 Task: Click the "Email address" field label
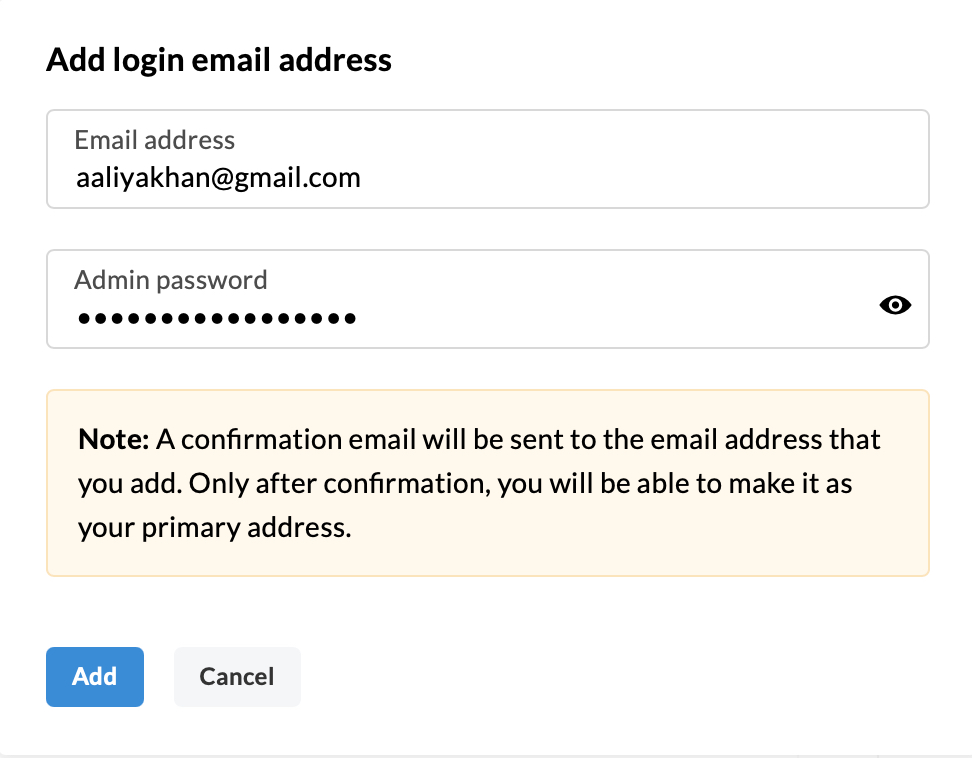pos(155,140)
